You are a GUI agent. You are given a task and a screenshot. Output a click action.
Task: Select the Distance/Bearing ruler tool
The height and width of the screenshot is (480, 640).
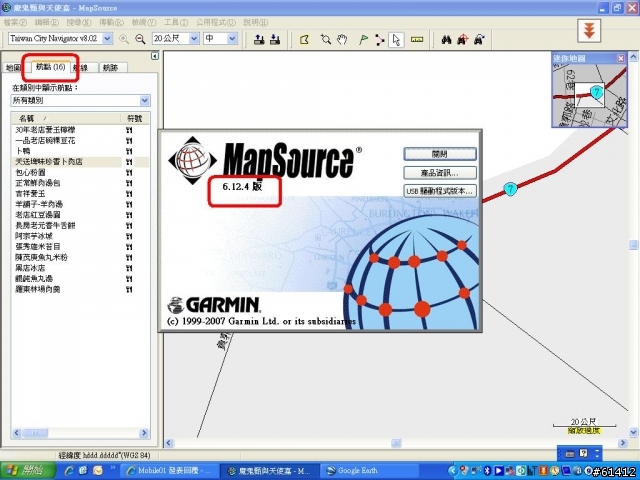coord(417,40)
